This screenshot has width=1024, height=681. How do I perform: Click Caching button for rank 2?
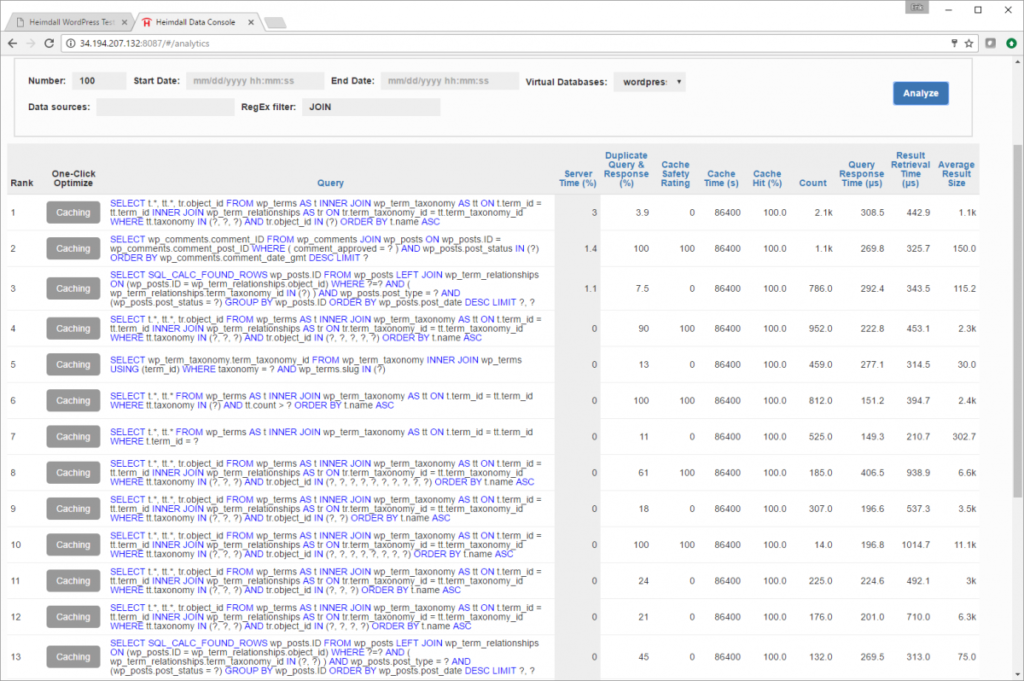pos(73,248)
